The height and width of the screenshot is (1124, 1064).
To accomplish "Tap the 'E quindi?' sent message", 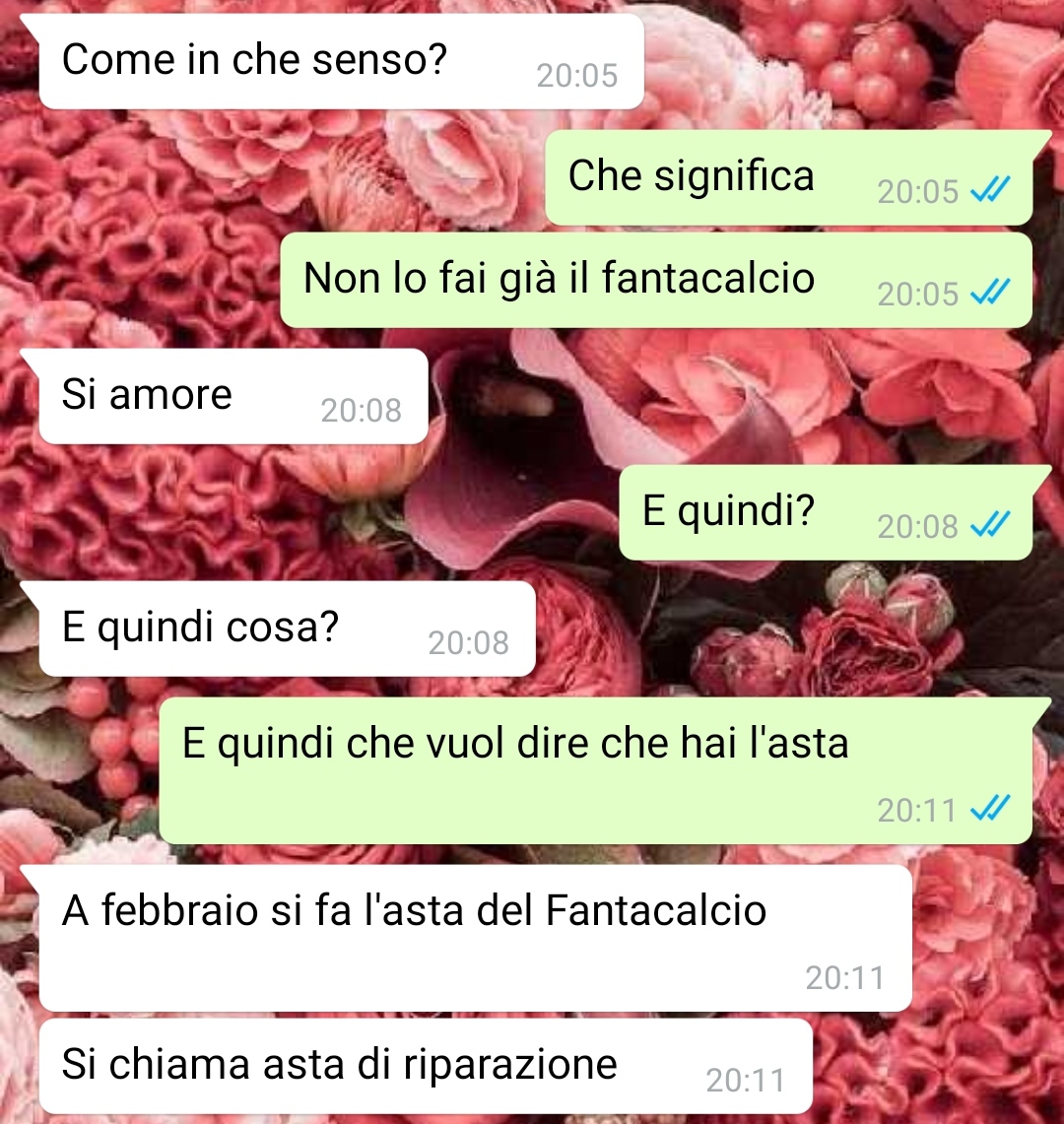I will [826, 512].
